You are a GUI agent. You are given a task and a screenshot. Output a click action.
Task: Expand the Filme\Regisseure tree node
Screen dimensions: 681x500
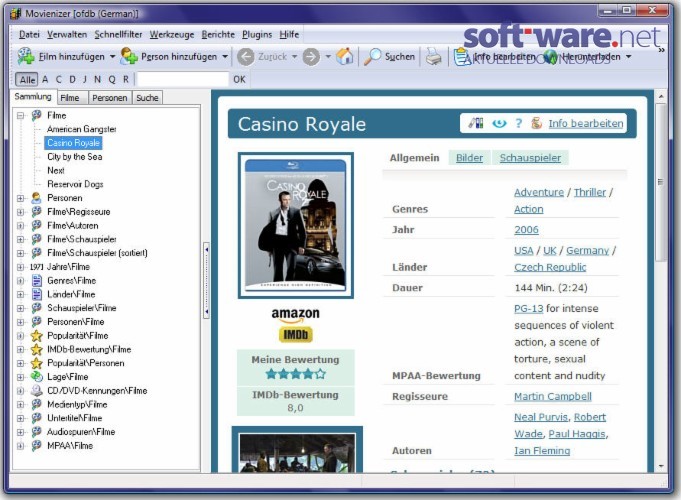pyautogui.click(x=20, y=212)
